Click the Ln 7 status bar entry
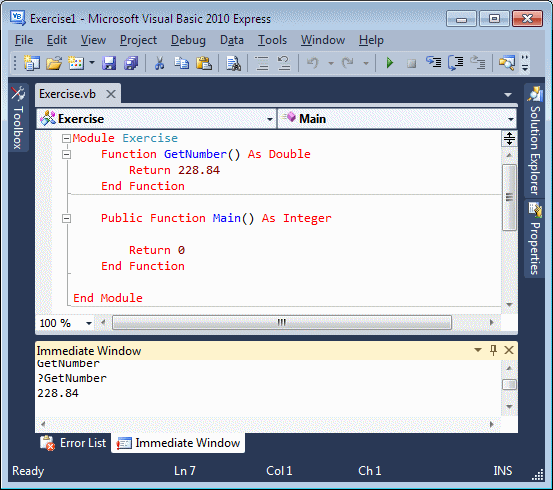553x490 pixels. (184, 471)
